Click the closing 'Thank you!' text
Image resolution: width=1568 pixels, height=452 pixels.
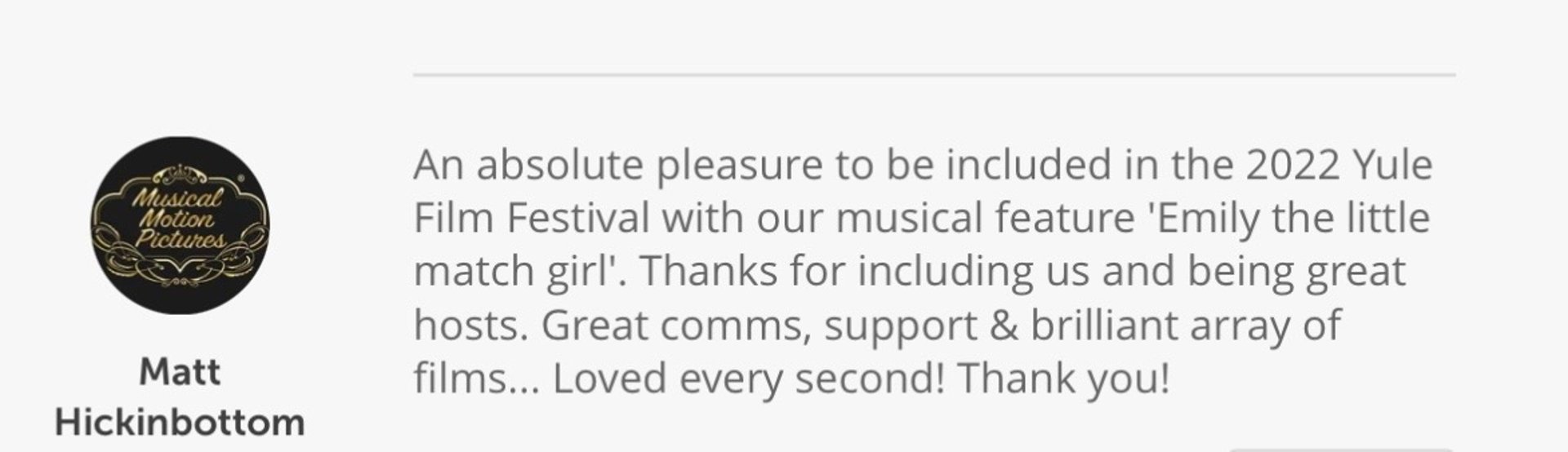click(1063, 379)
